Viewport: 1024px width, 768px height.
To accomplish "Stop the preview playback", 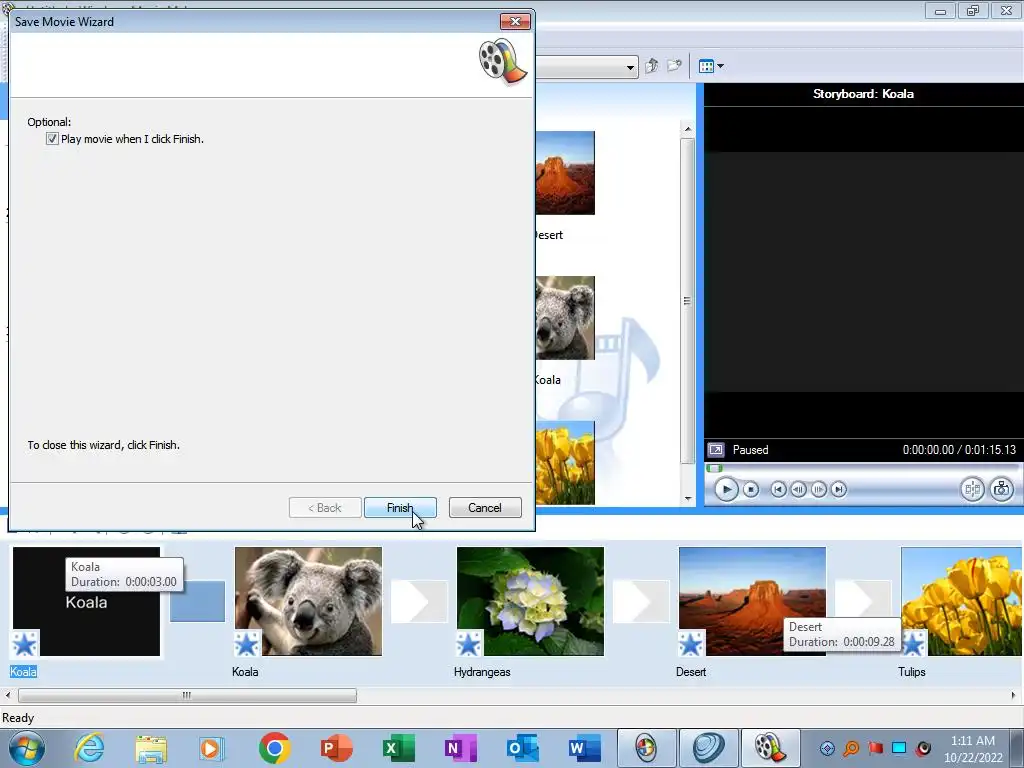I will click(x=751, y=489).
